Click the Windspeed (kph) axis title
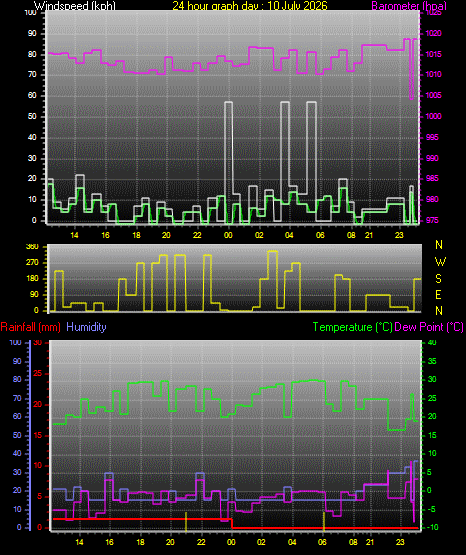This screenshot has height=555, width=466. coord(75,6)
